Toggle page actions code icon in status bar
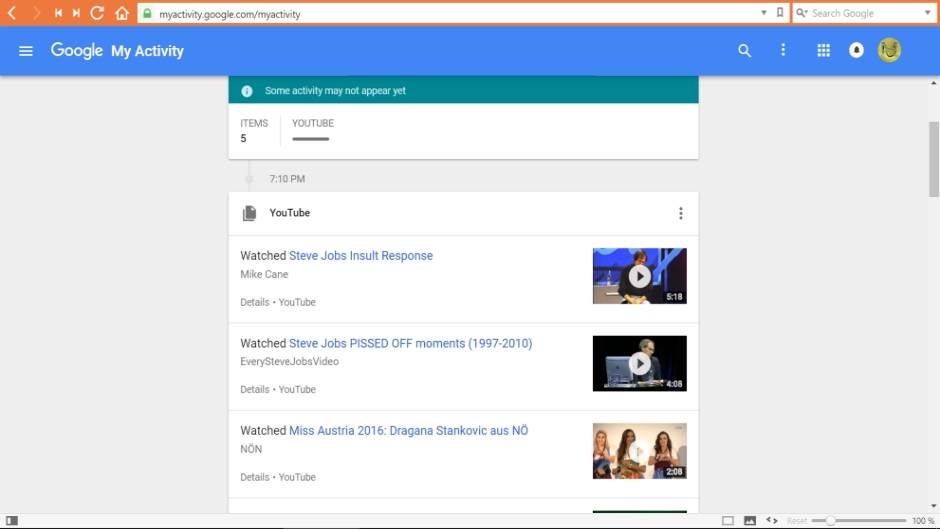 771,521
